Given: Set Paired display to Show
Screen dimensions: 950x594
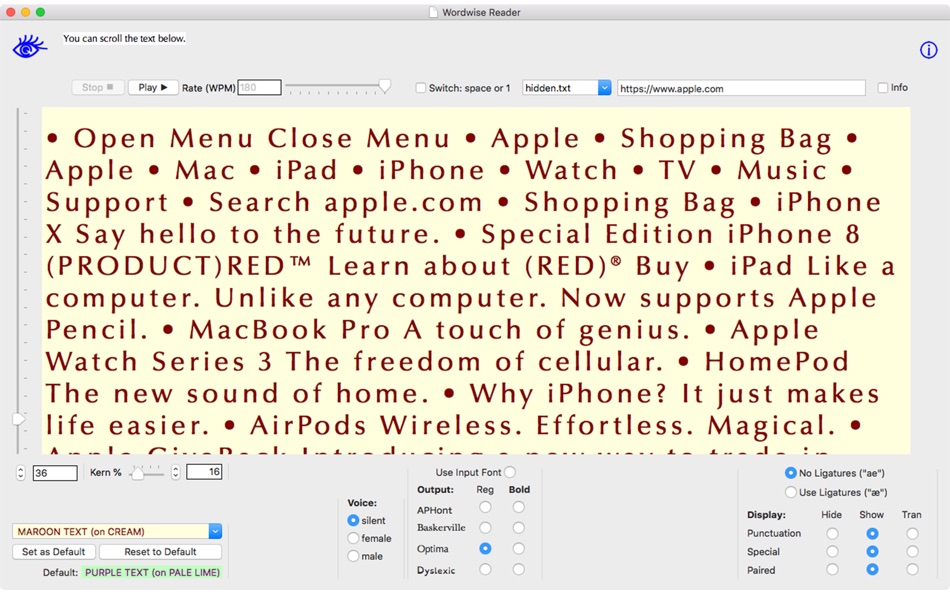Looking at the screenshot, I should 872,570.
